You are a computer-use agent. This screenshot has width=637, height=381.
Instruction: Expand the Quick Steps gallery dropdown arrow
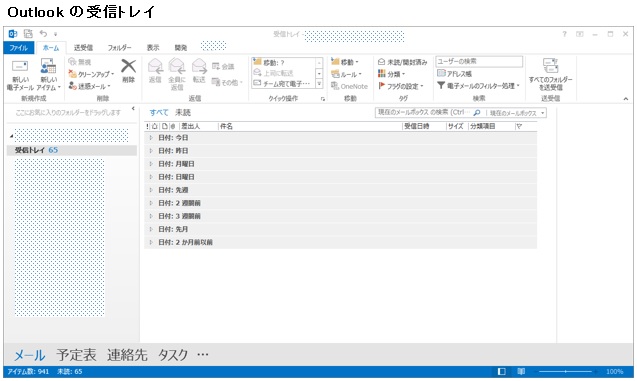[319, 84]
